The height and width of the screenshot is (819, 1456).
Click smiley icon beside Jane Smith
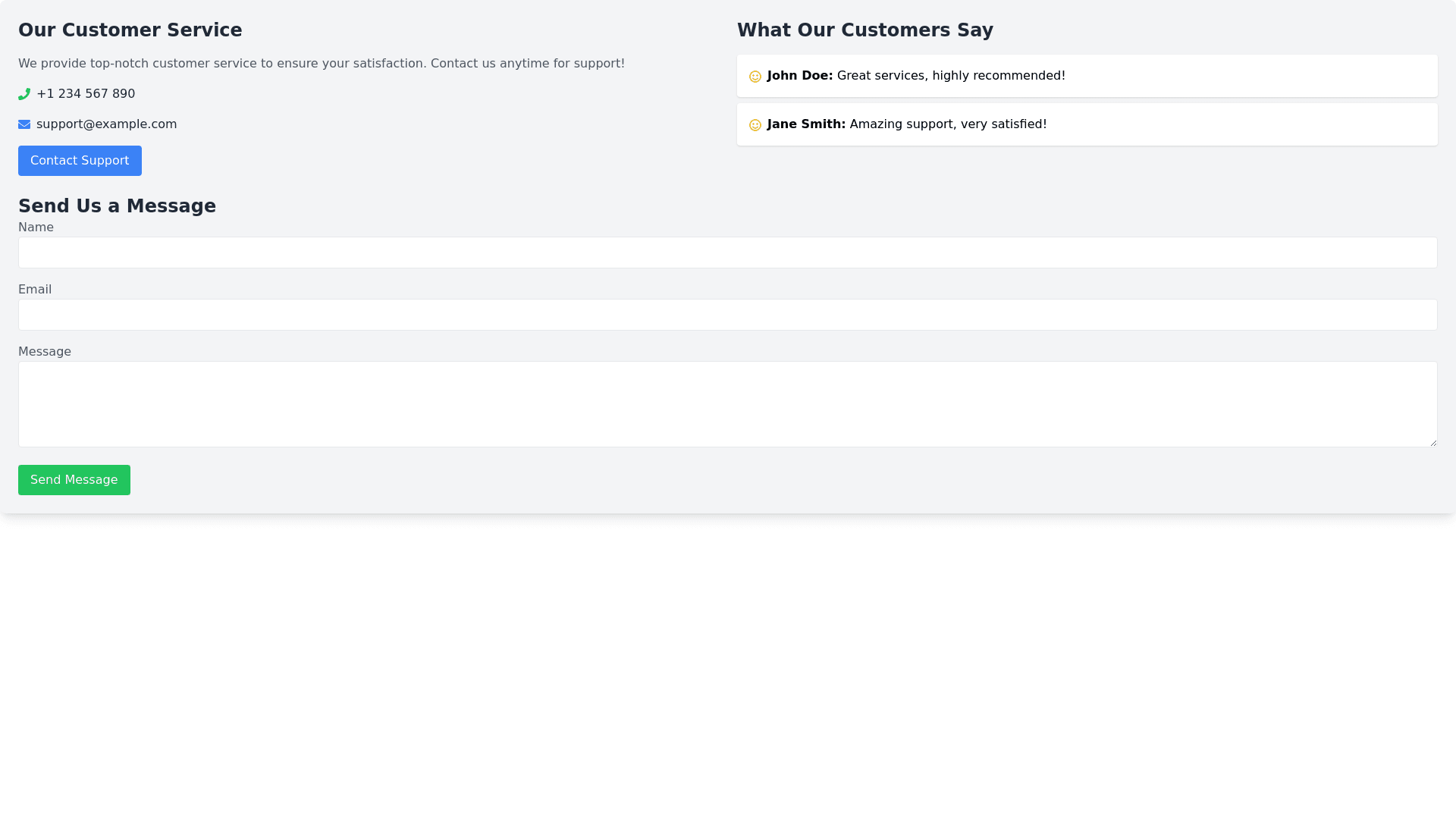point(755,125)
